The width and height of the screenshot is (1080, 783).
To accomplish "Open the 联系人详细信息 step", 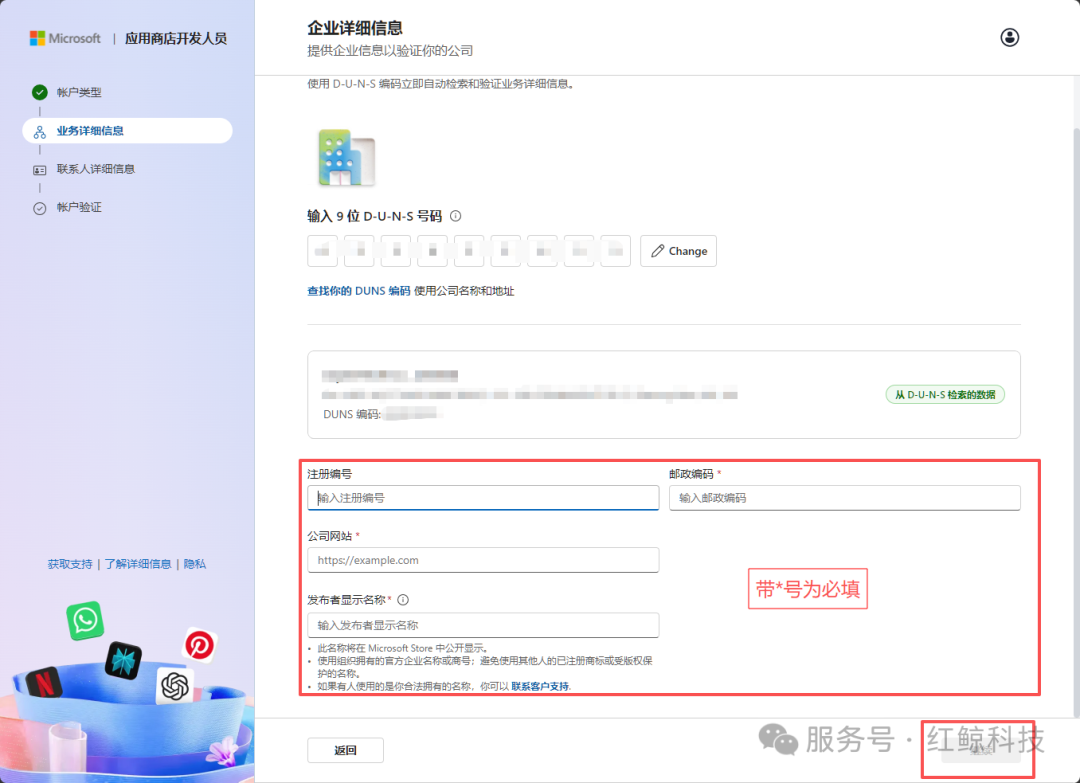I will point(96,169).
